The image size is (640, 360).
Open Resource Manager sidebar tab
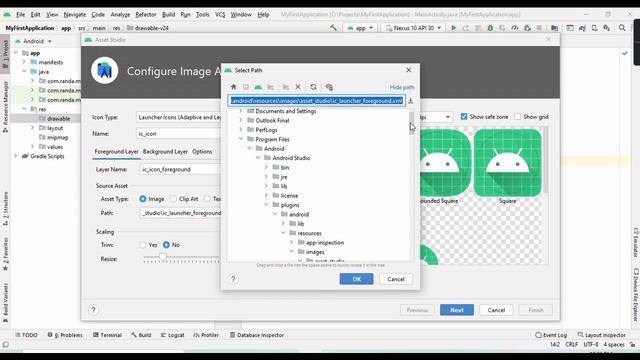(5, 107)
